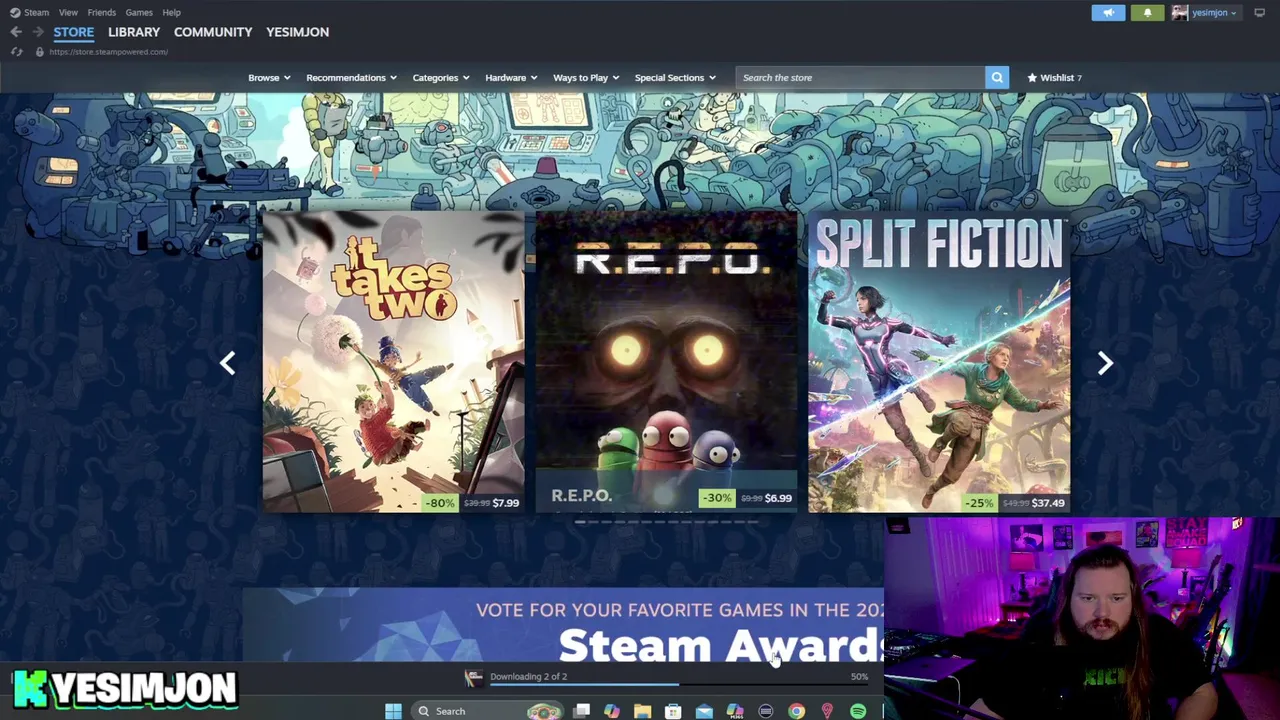The height and width of the screenshot is (720, 1280).
Task: Open Microsoft Store from the taskbar
Action: (673, 711)
